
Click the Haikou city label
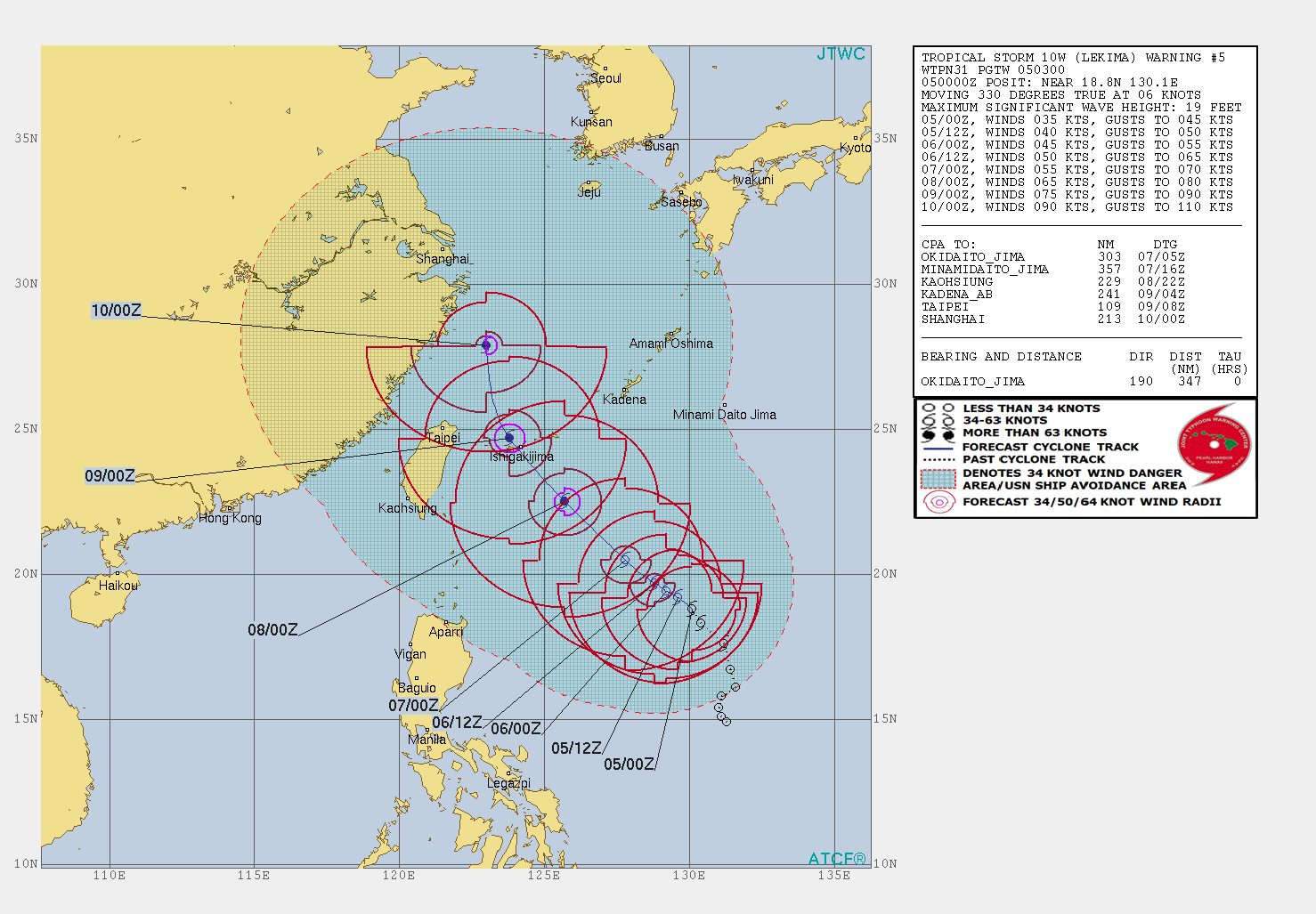pos(118,586)
